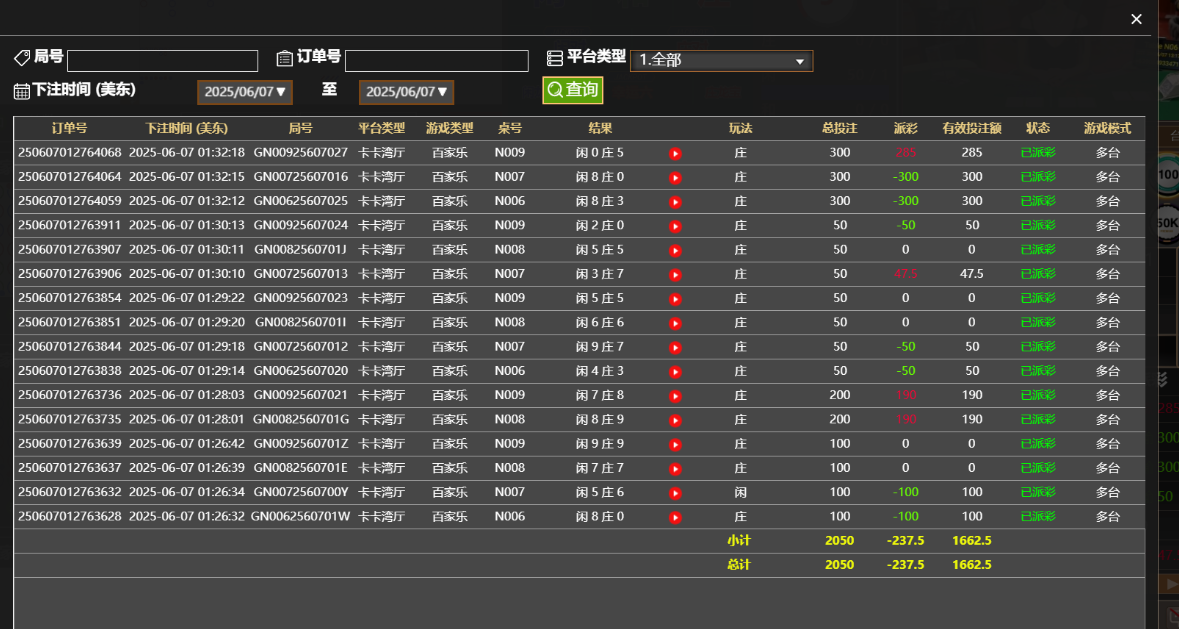The width and height of the screenshot is (1179, 629).
Task: Play the replay for result 闲5庄5 on N008
Action: click(x=675, y=249)
